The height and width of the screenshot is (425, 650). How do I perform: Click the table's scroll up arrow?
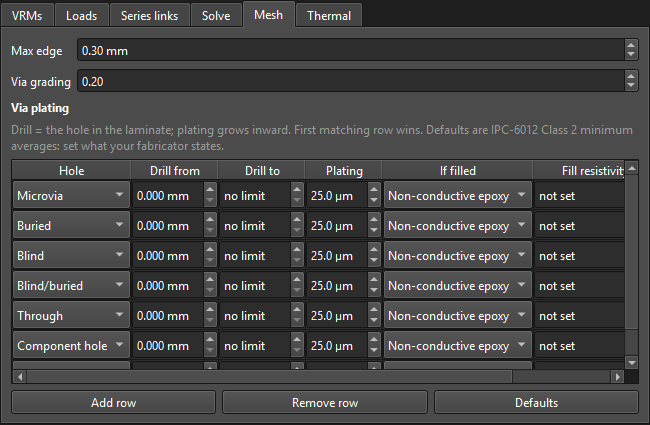[x=631, y=168]
